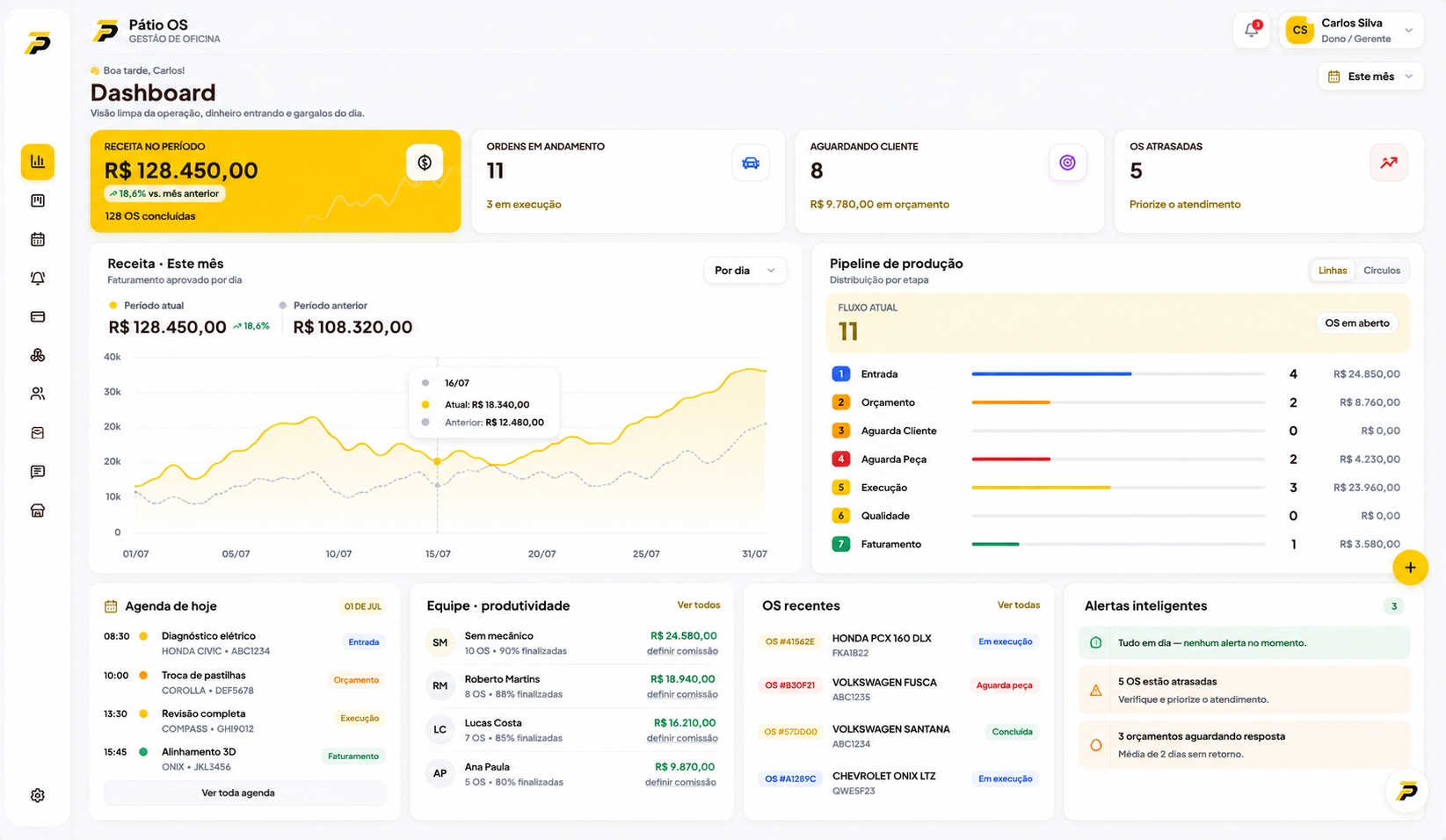Toggle the Período anterior legend item
Image resolution: width=1446 pixels, height=840 pixels.
click(323, 306)
